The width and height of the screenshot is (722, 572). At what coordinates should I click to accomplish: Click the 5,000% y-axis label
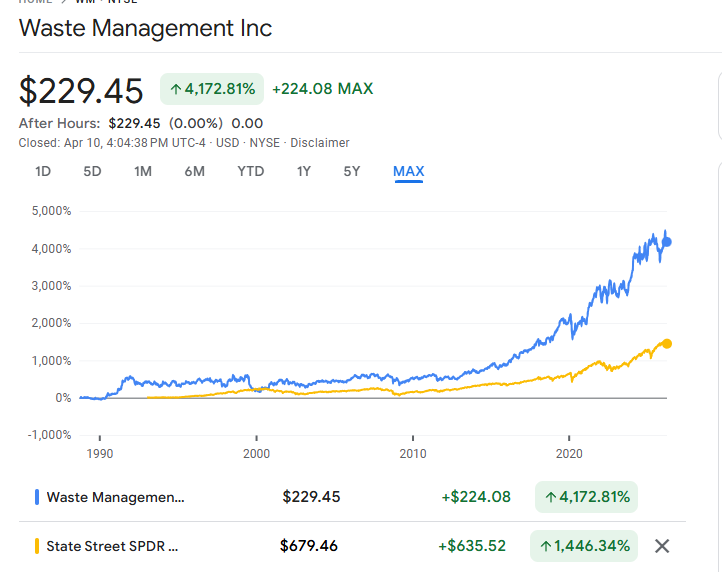click(x=51, y=211)
